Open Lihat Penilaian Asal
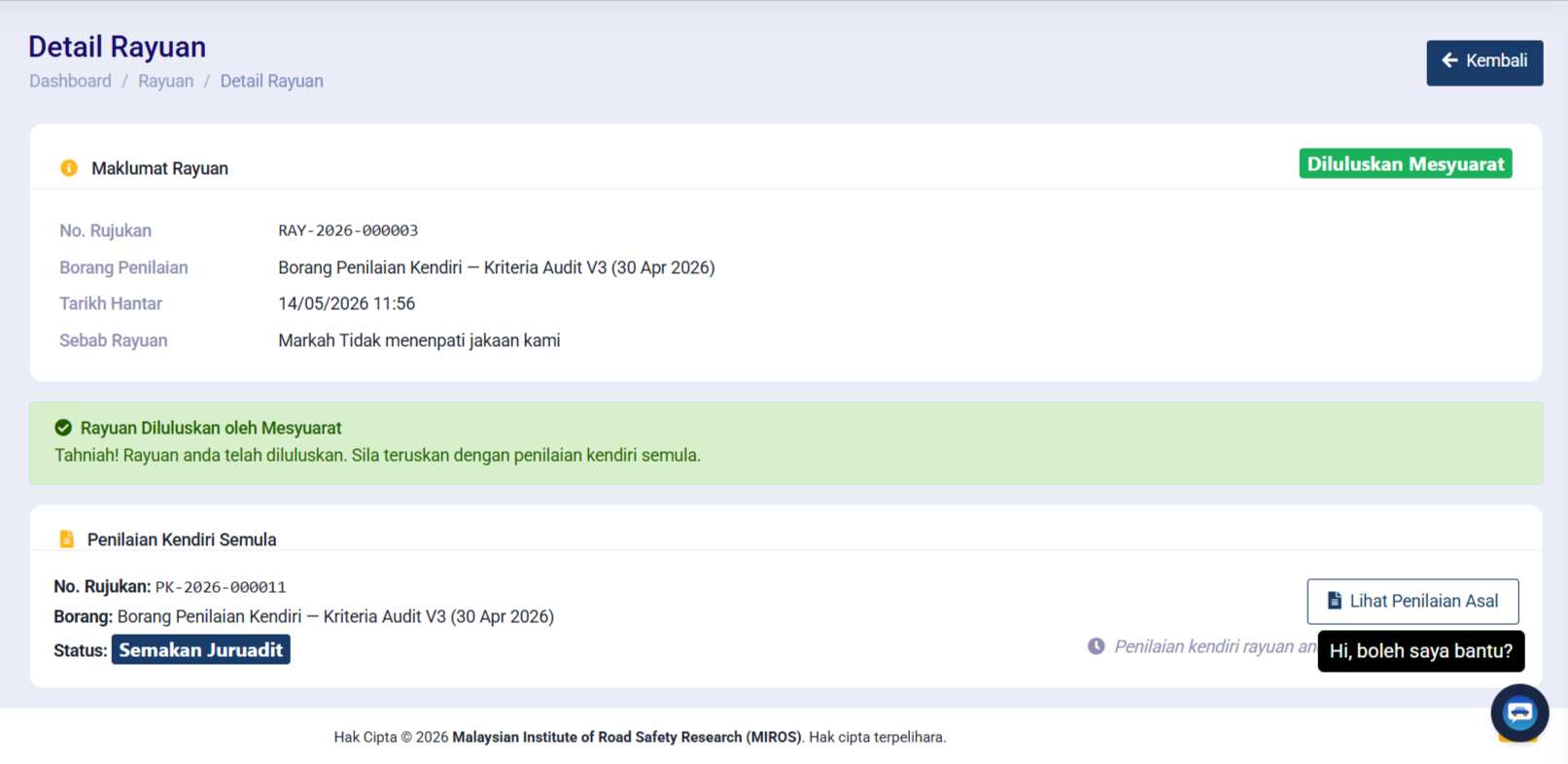The image size is (1568, 764). 1412,602
